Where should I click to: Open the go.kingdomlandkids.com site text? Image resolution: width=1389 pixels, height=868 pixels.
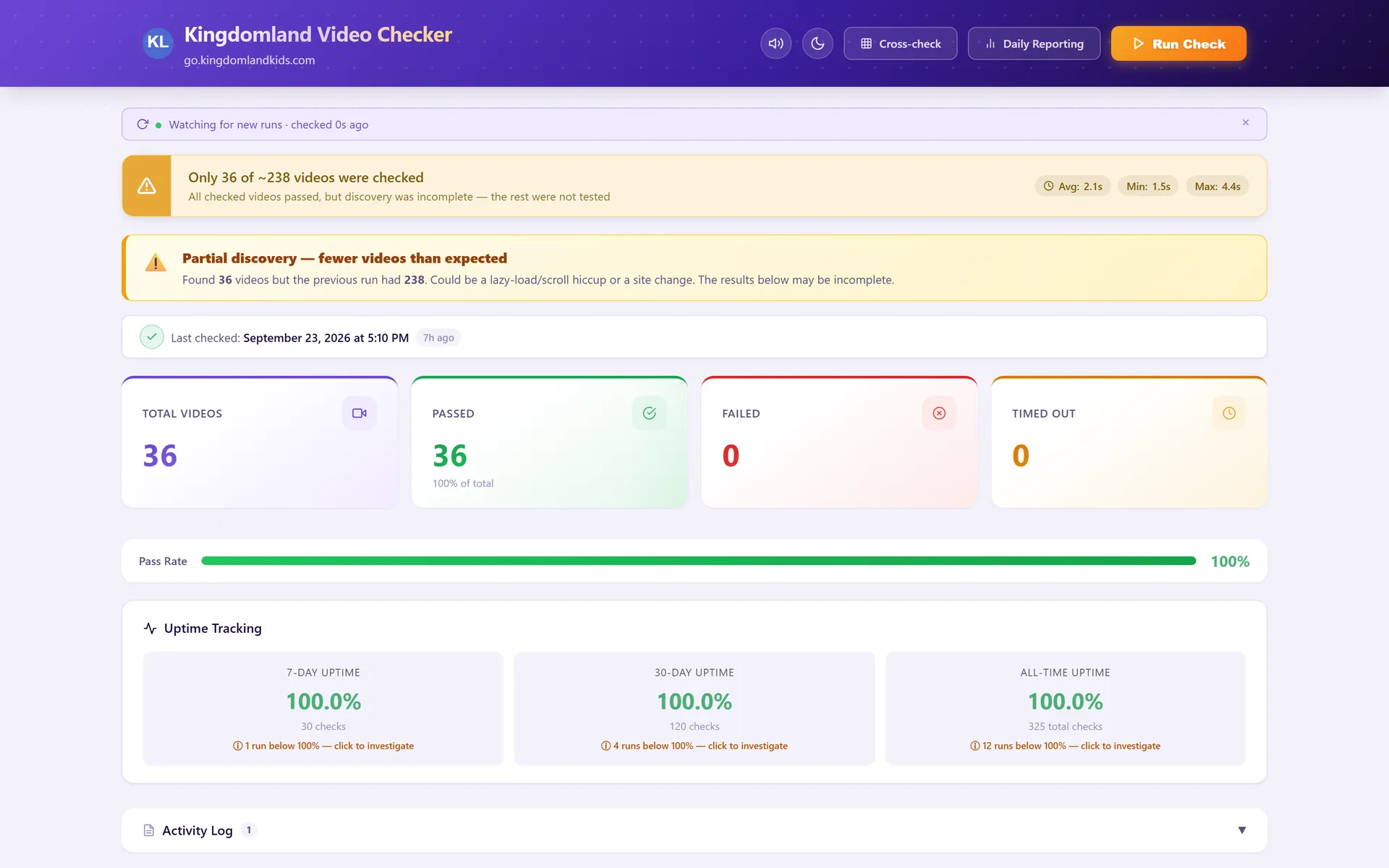click(250, 60)
